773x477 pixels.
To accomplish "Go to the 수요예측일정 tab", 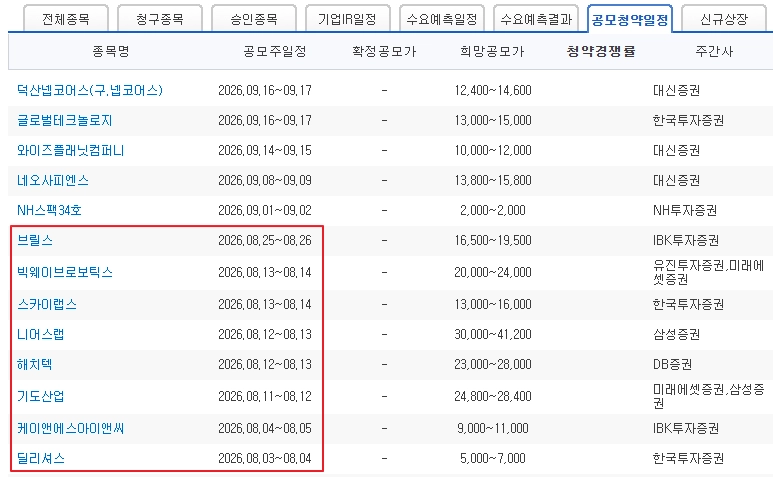I will click(442, 19).
